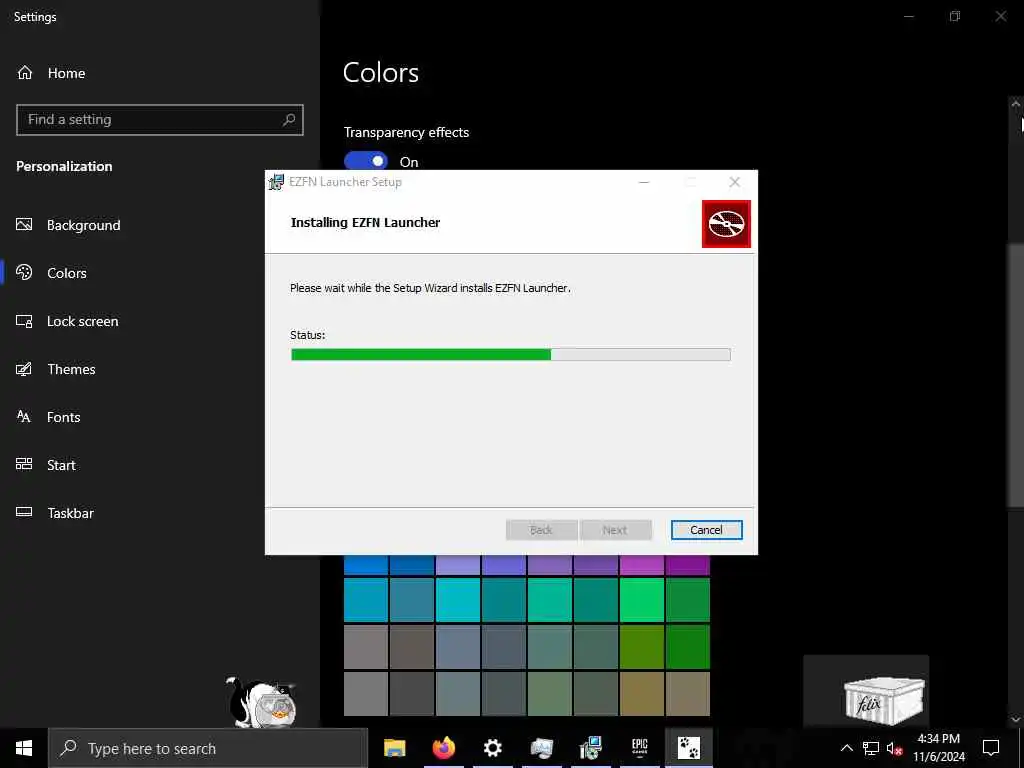Click the Home icon in Settings sidebar
Screen dimensions: 1024x768
point(25,72)
